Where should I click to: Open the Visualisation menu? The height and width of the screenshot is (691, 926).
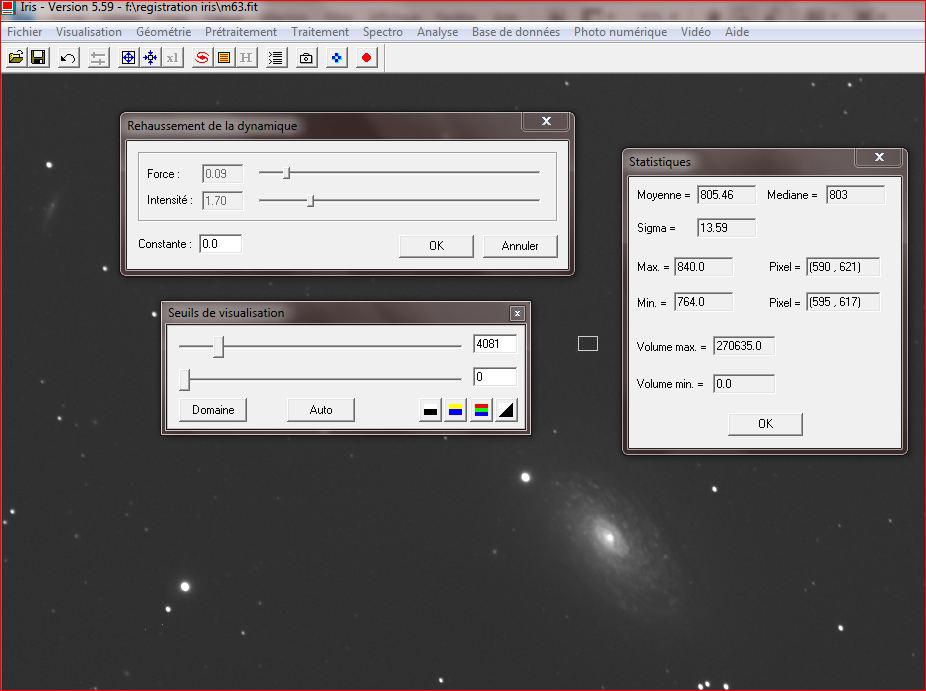pyautogui.click(x=89, y=32)
